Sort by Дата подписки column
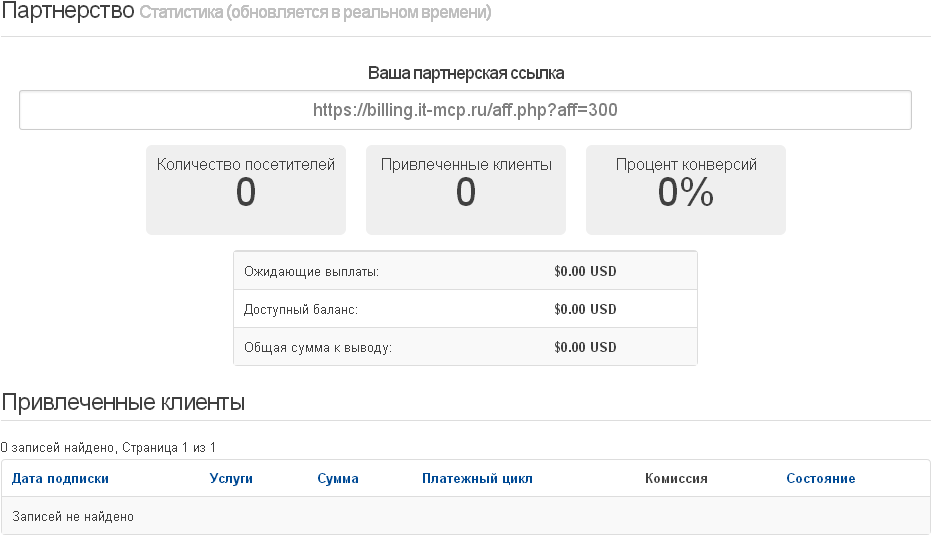 tap(60, 478)
